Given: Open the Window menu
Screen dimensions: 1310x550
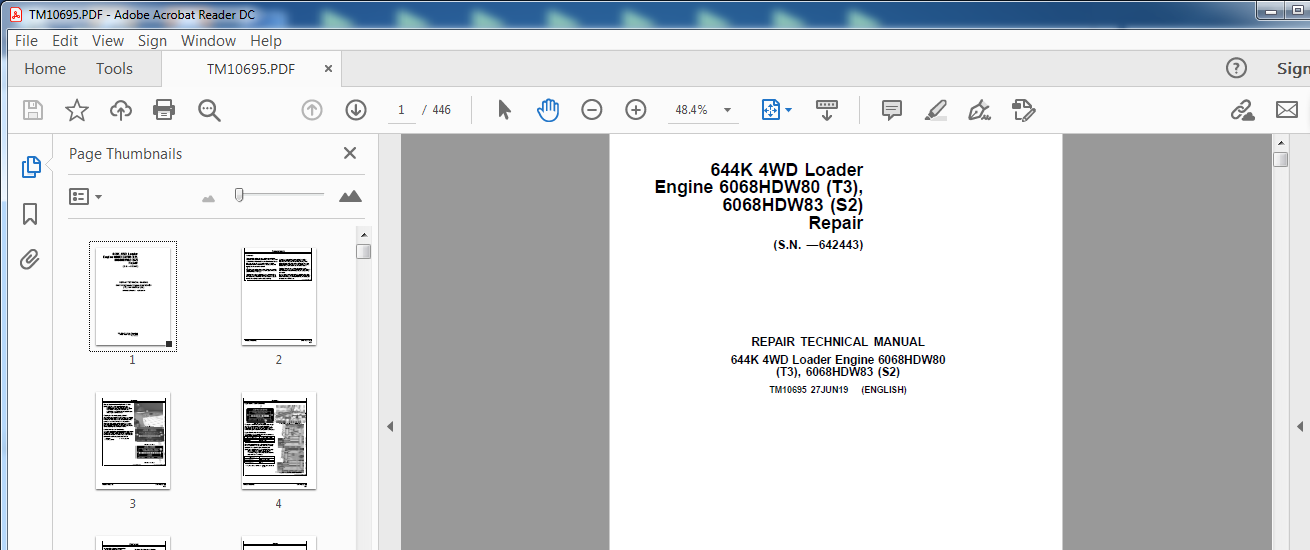Looking at the screenshot, I should pyautogui.click(x=208, y=41).
